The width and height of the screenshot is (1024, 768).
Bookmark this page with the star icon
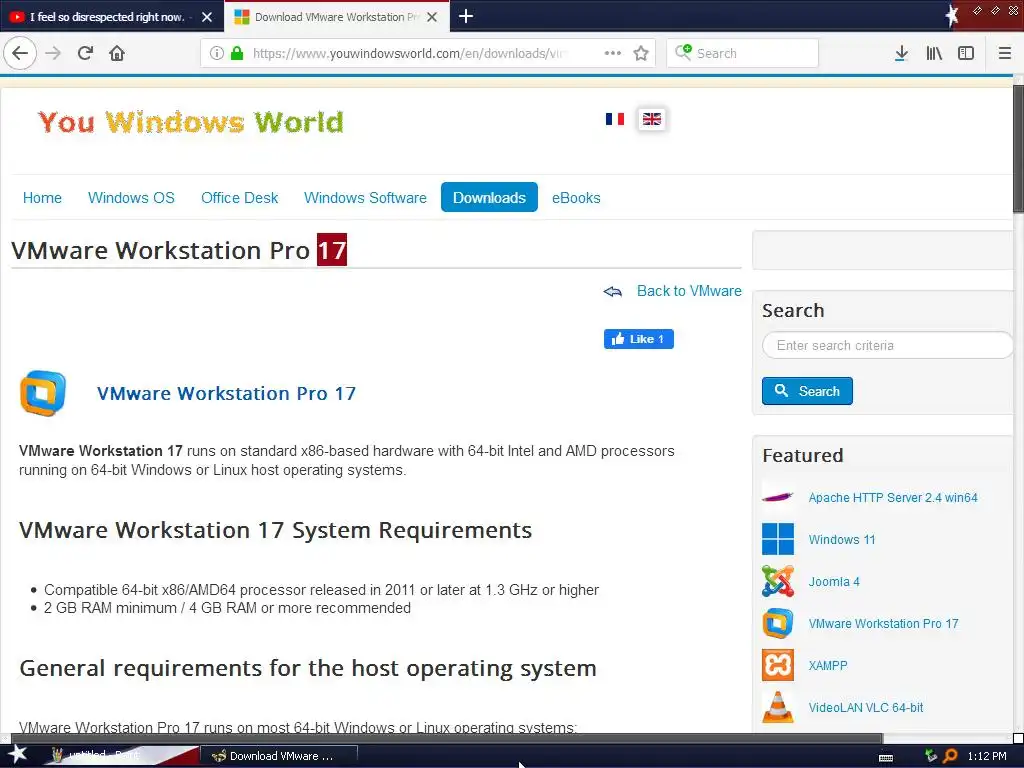[641, 53]
